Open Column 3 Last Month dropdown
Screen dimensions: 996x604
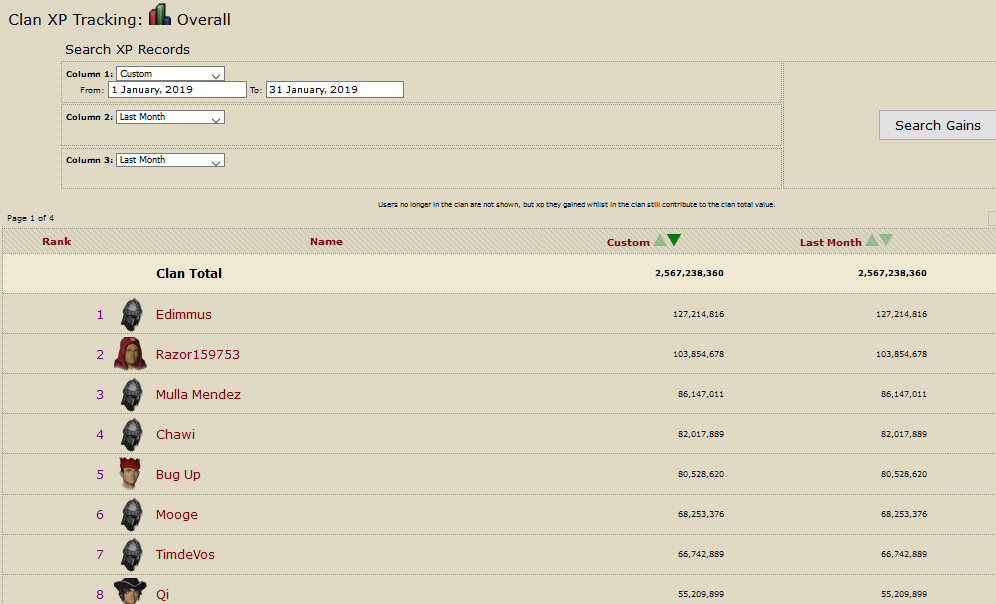pyautogui.click(x=170, y=160)
